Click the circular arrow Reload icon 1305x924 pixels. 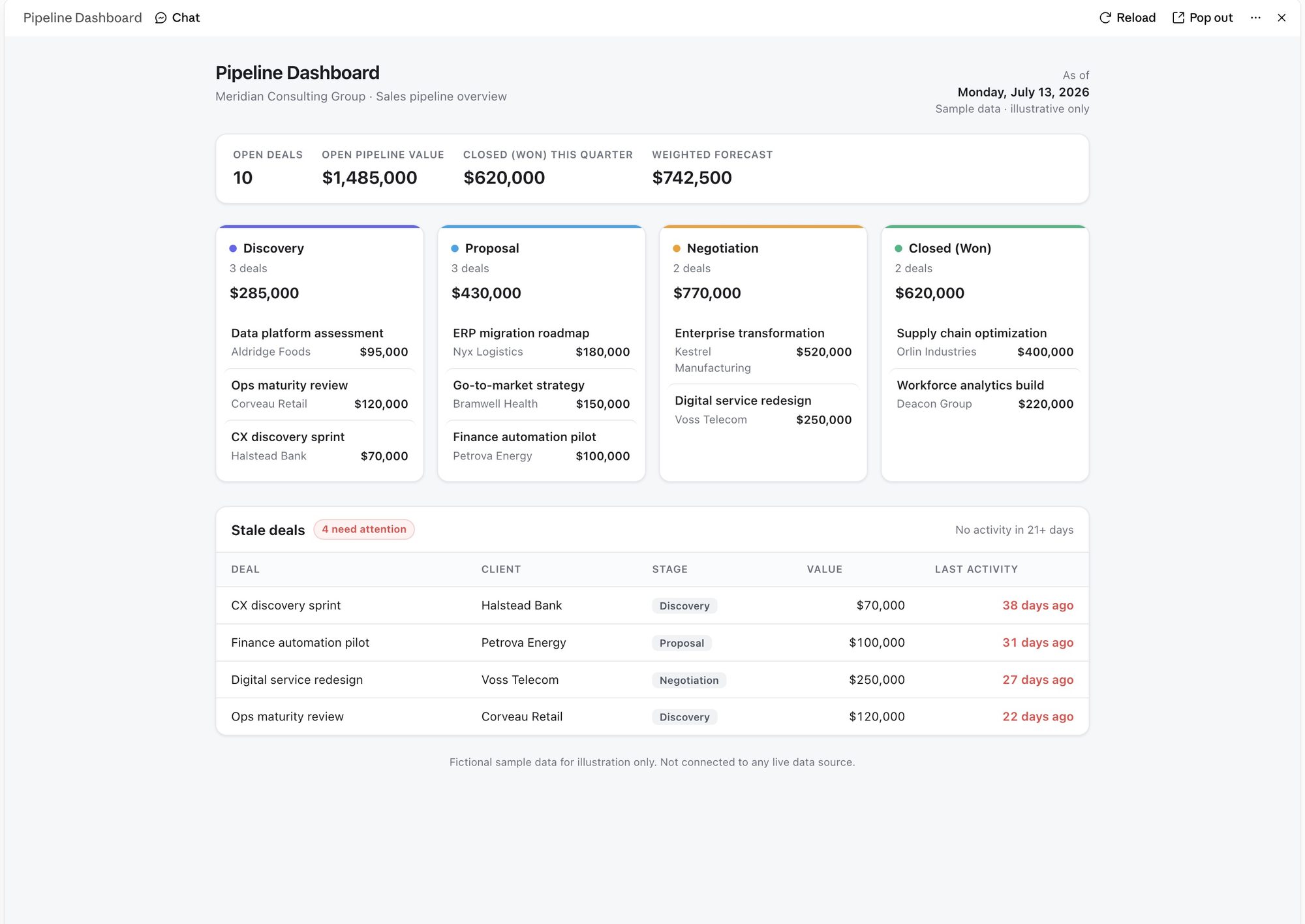point(1105,18)
